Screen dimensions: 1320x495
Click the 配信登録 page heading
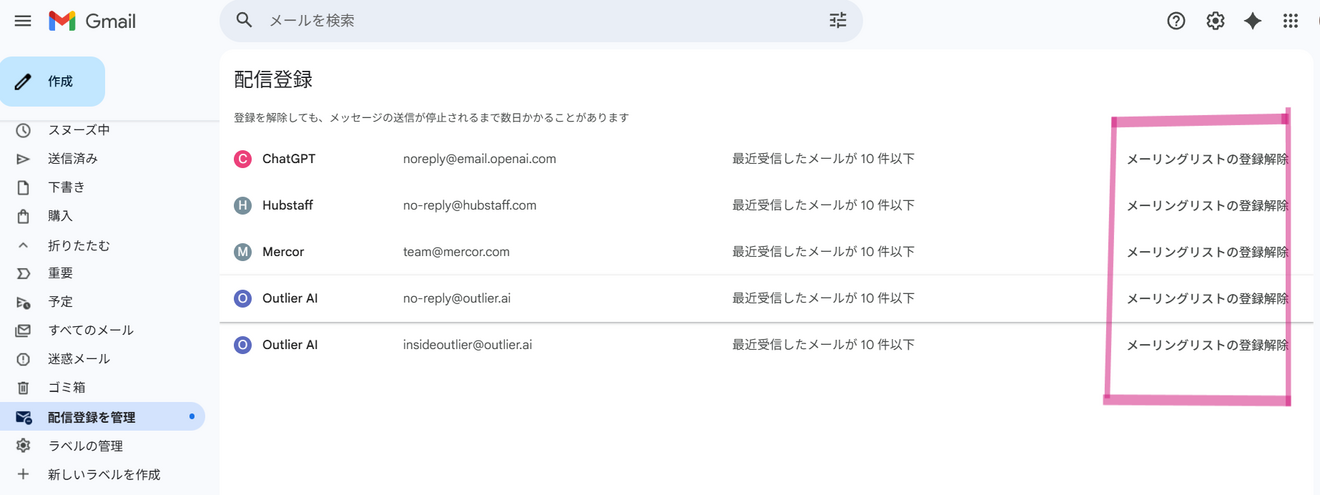(273, 80)
